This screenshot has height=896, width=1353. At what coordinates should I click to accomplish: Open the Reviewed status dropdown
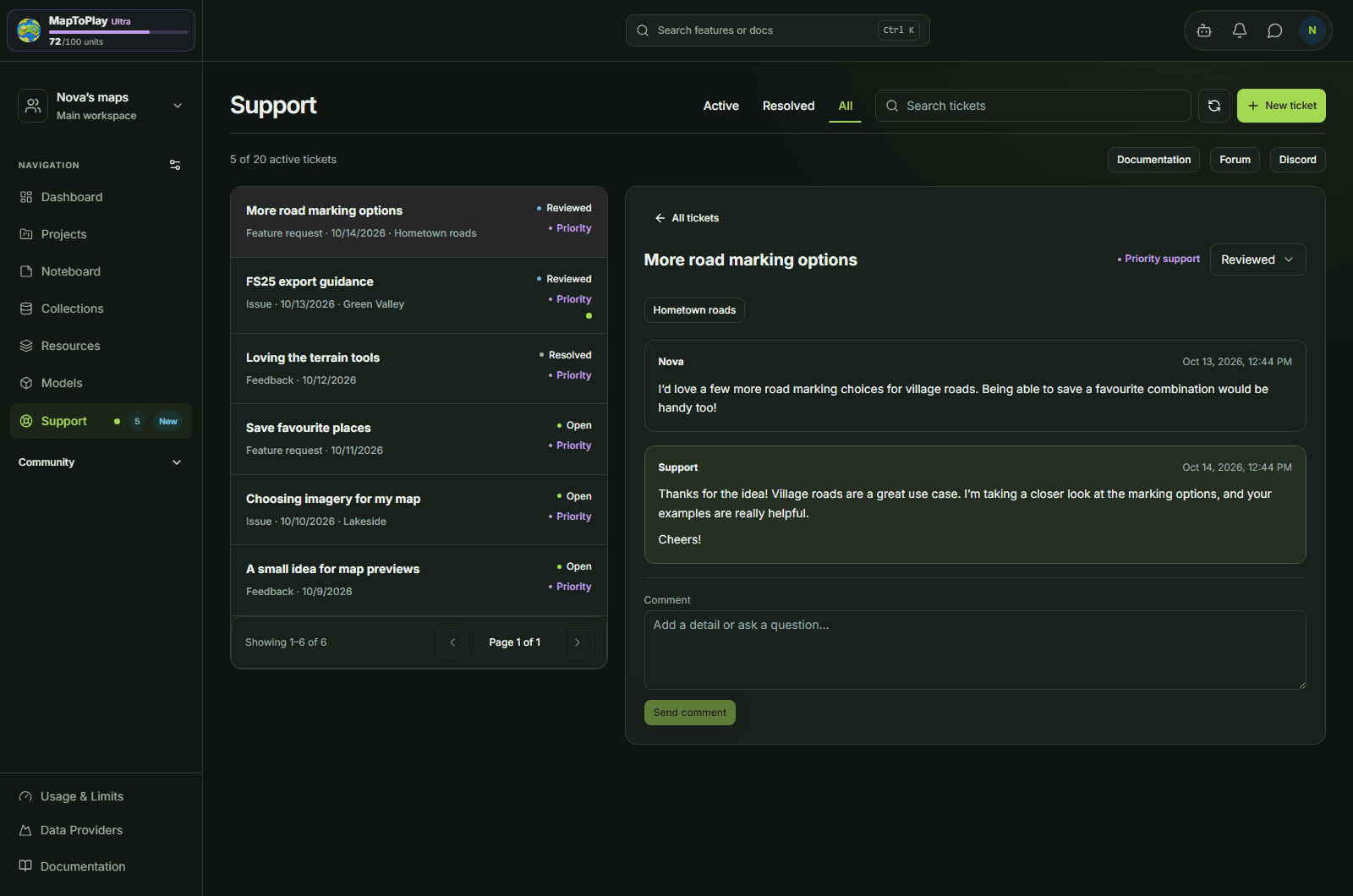click(x=1257, y=260)
